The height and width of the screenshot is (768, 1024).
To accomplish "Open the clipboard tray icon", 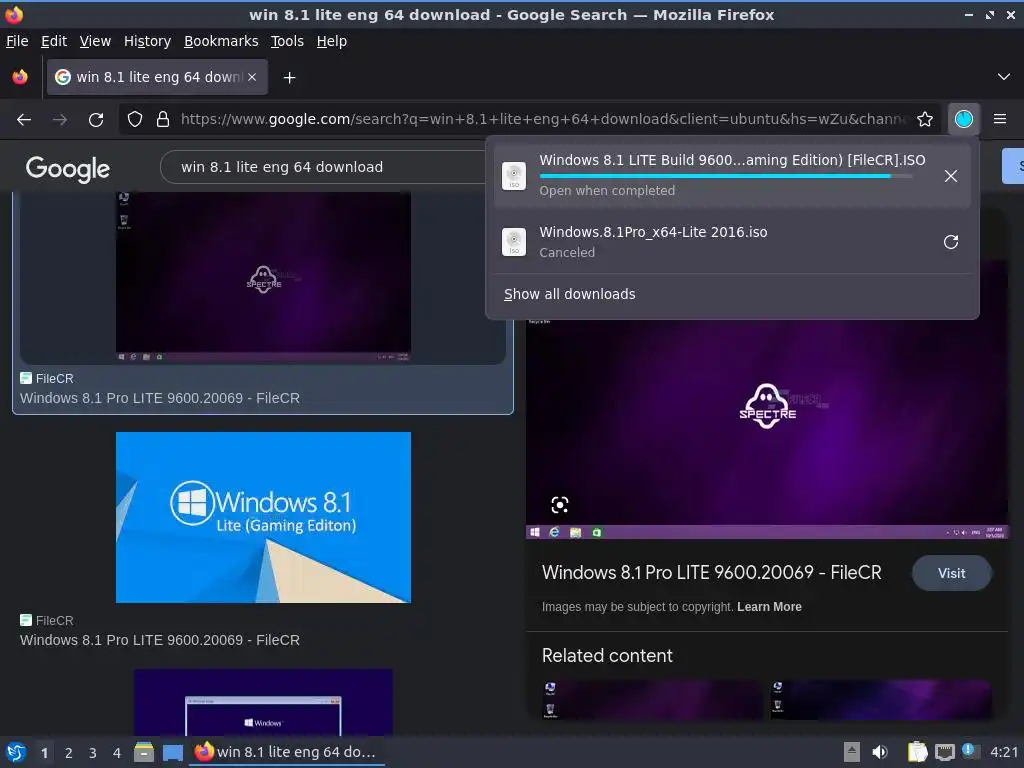I will click(918, 752).
